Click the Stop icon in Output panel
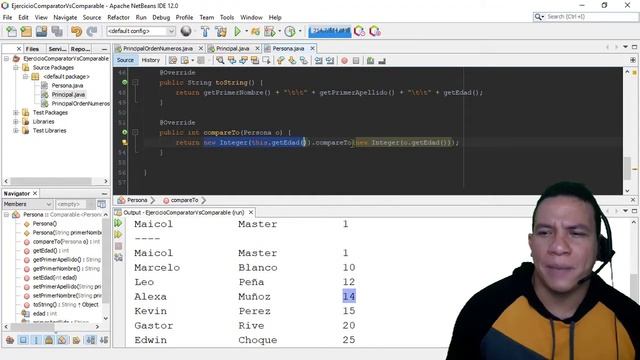640x360 pixels. click(118, 246)
